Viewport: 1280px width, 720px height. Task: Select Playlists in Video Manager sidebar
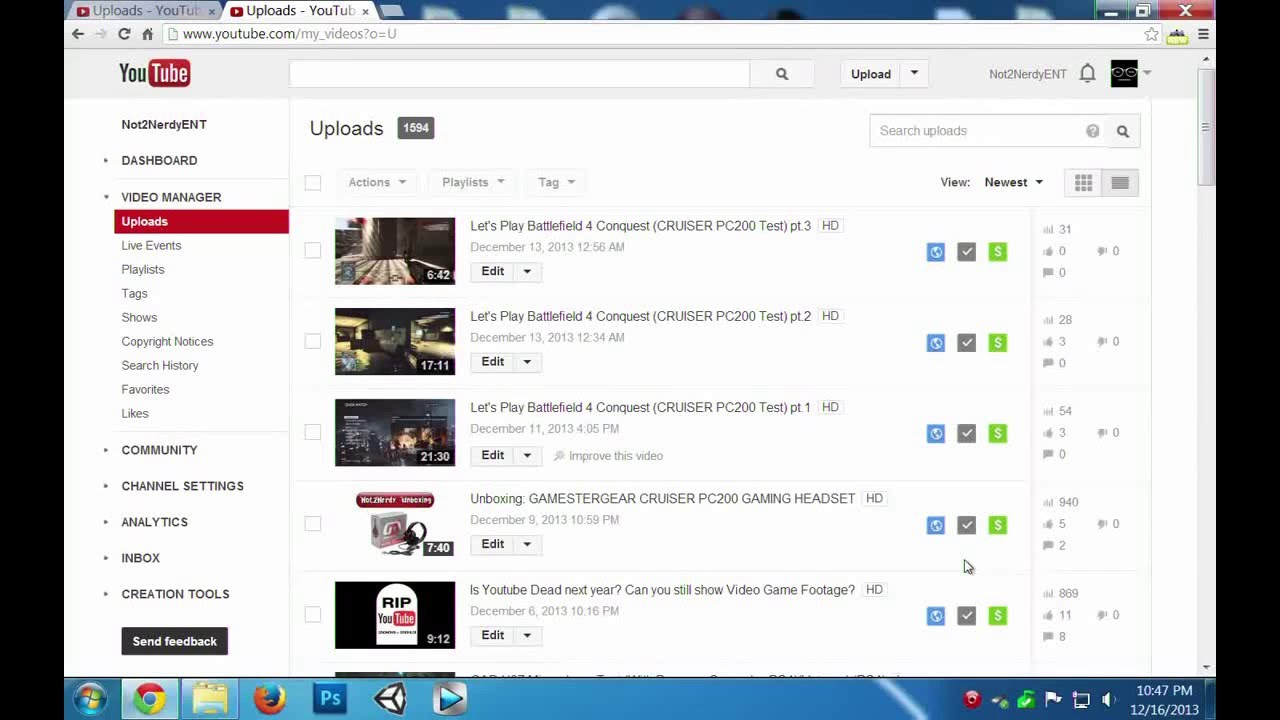(x=143, y=270)
